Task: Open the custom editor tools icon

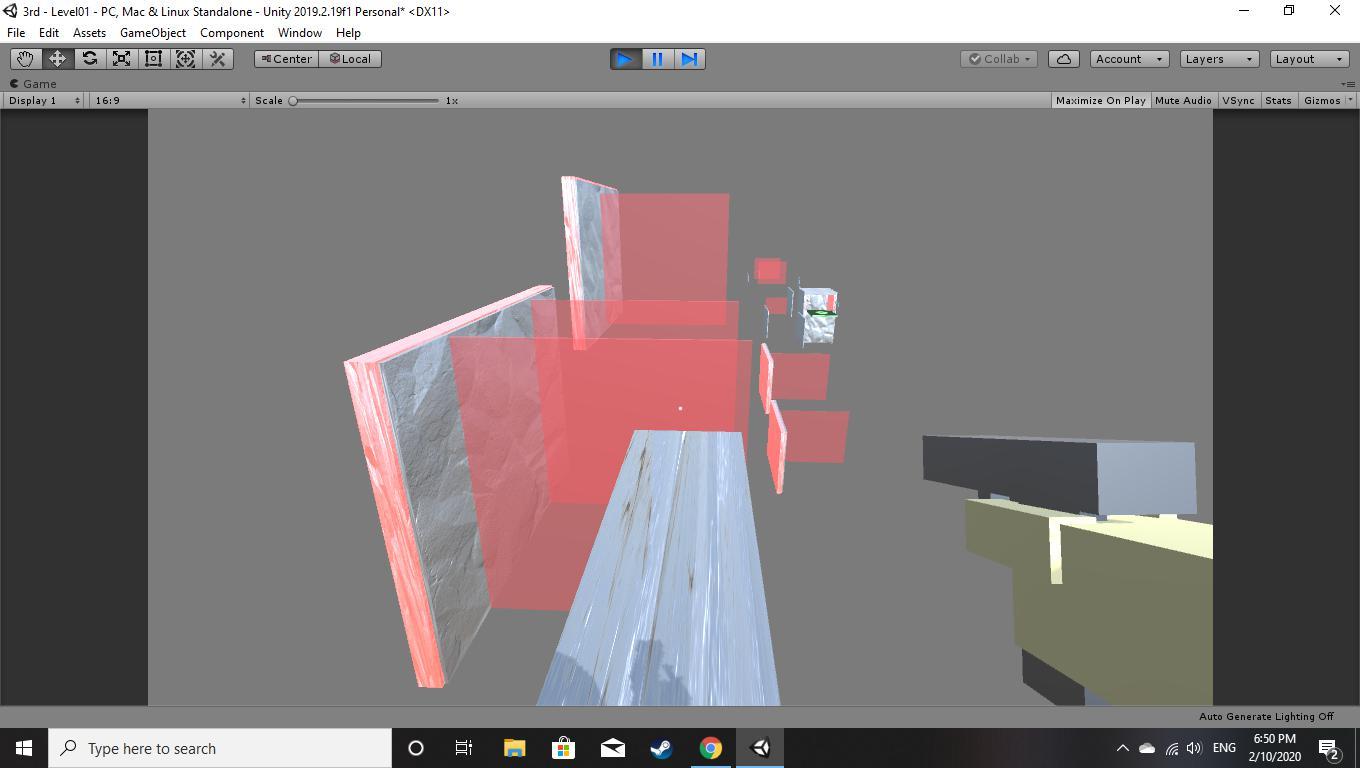Action: pos(217,59)
